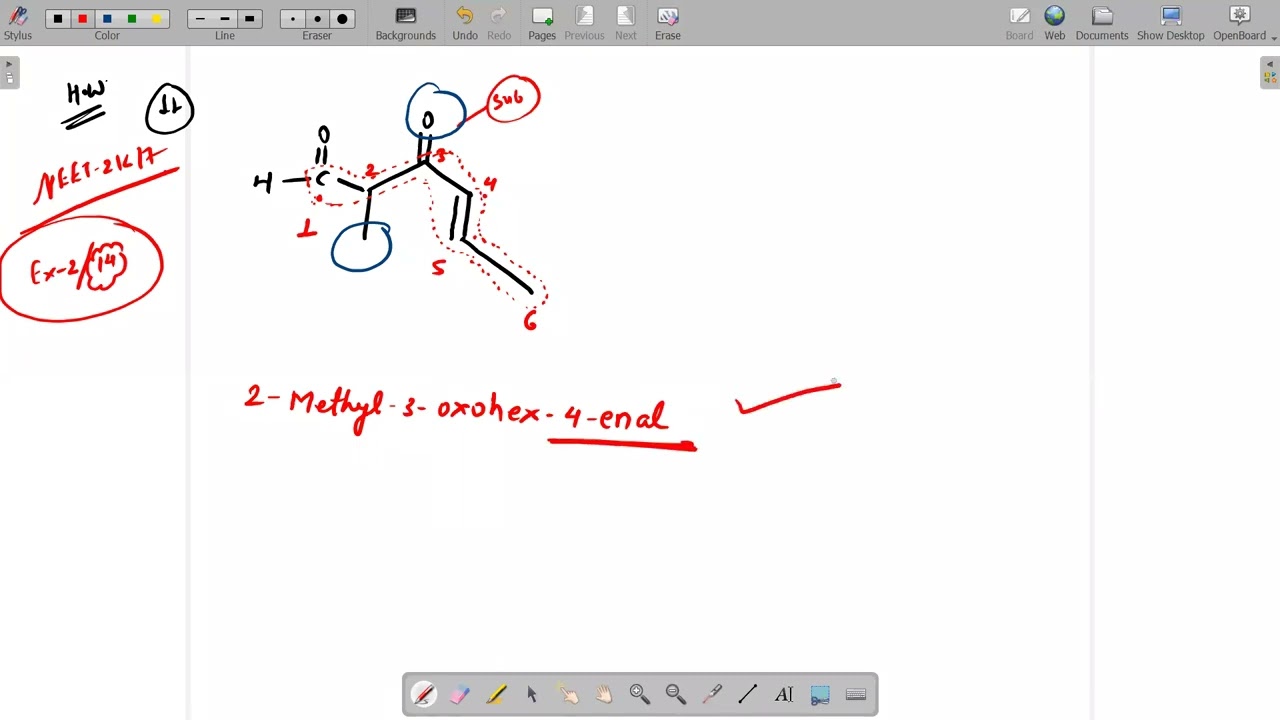The height and width of the screenshot is (720, 1280).
Task: Select the Highlighter marker tool
Action: pyautogui.click(x=496, y=694)
